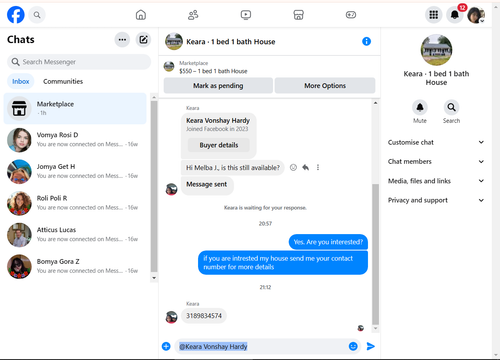Click chat list scrollbar up arrow

pyautogui.click(x=154, y=97)
